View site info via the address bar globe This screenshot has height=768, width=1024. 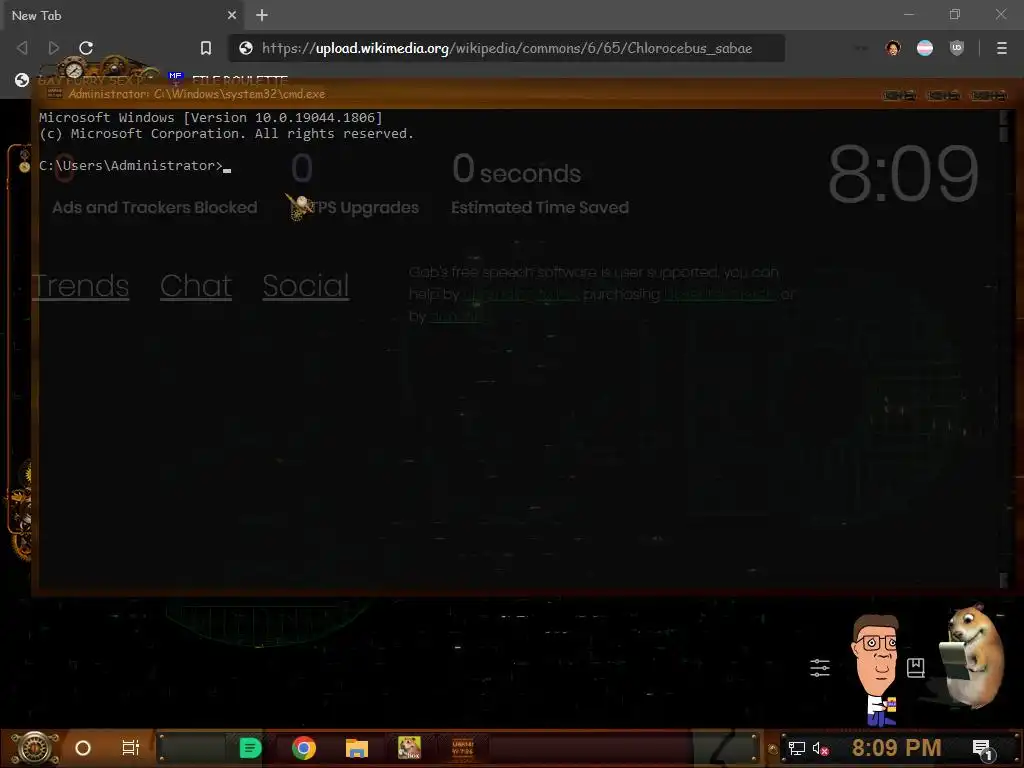[x=246, y=48]
